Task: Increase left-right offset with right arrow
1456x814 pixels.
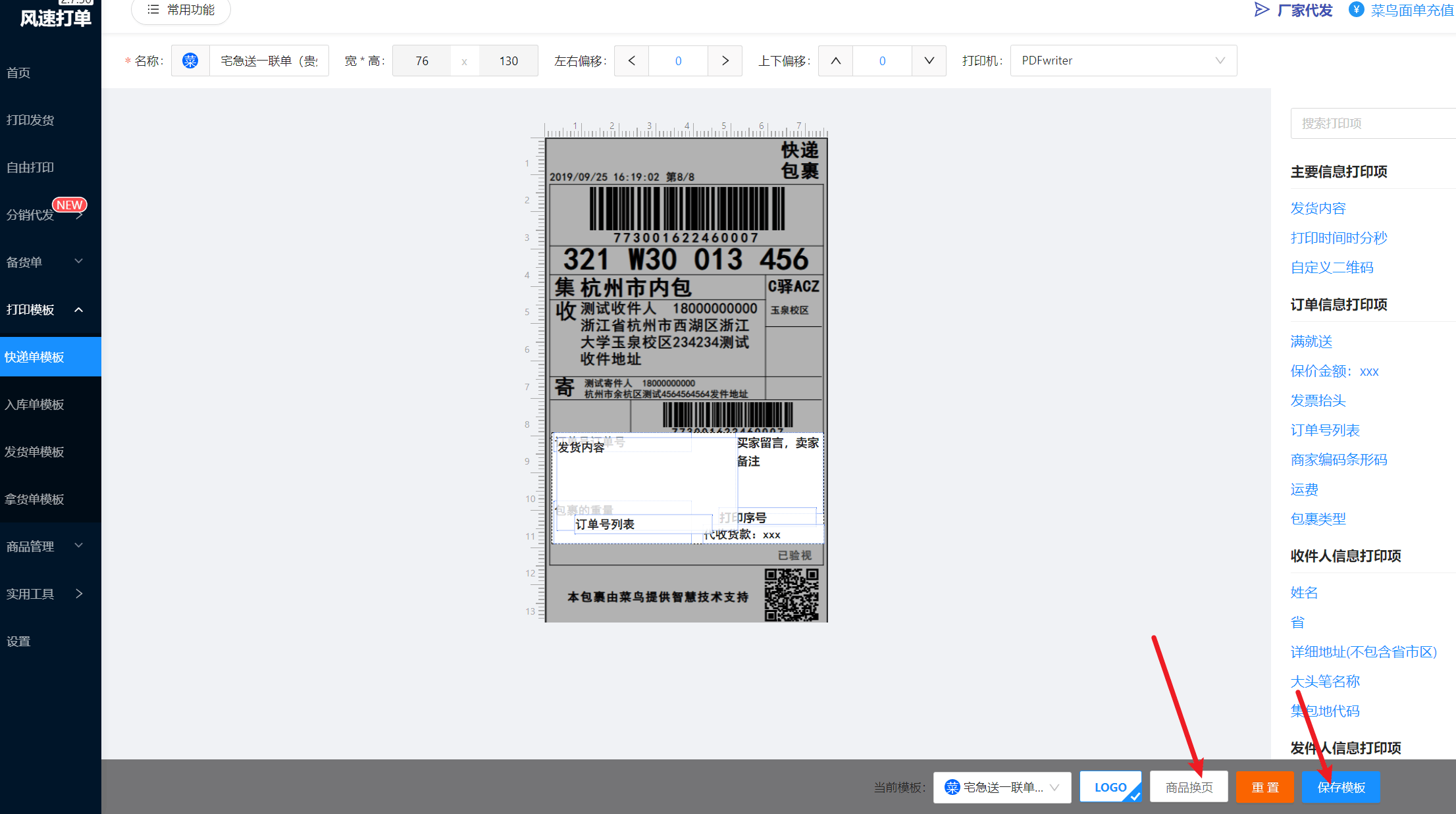Action: tap(725, 61)
